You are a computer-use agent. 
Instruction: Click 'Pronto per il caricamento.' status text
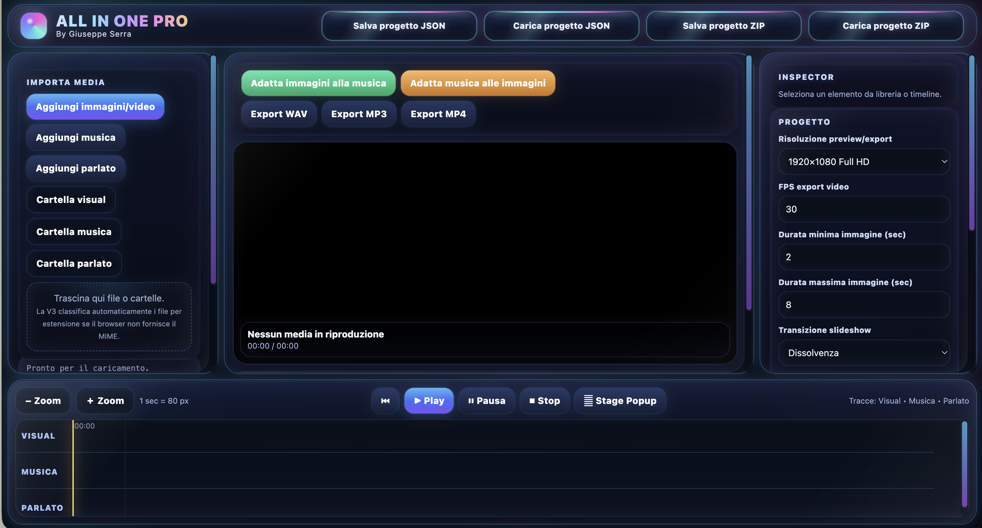[x=88, y=368]
